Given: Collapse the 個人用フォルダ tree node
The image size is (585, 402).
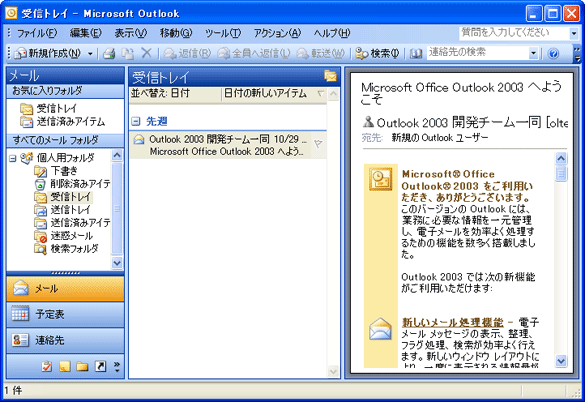Looking at the screenshot, I should point(13,158).
